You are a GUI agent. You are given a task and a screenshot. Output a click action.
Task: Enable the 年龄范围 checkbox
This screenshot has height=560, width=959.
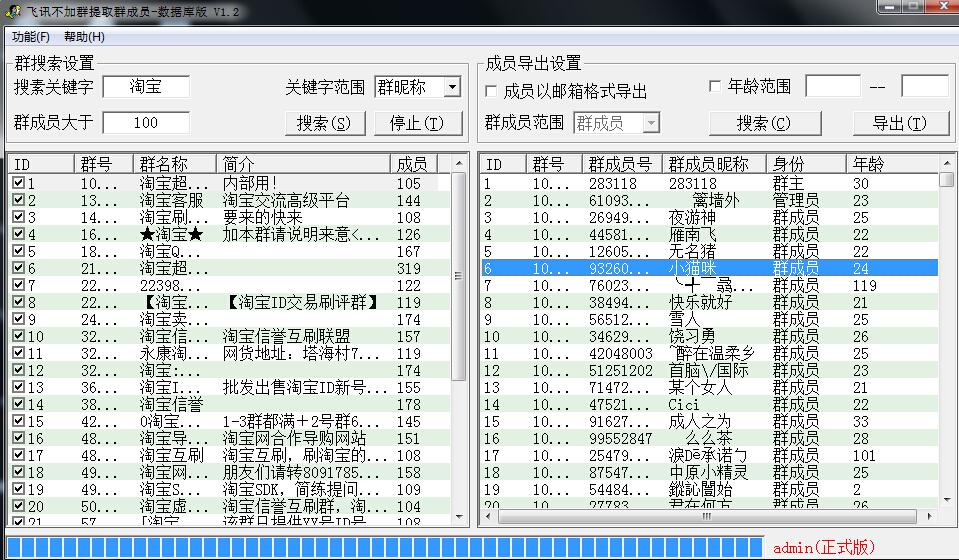point(714,87)
